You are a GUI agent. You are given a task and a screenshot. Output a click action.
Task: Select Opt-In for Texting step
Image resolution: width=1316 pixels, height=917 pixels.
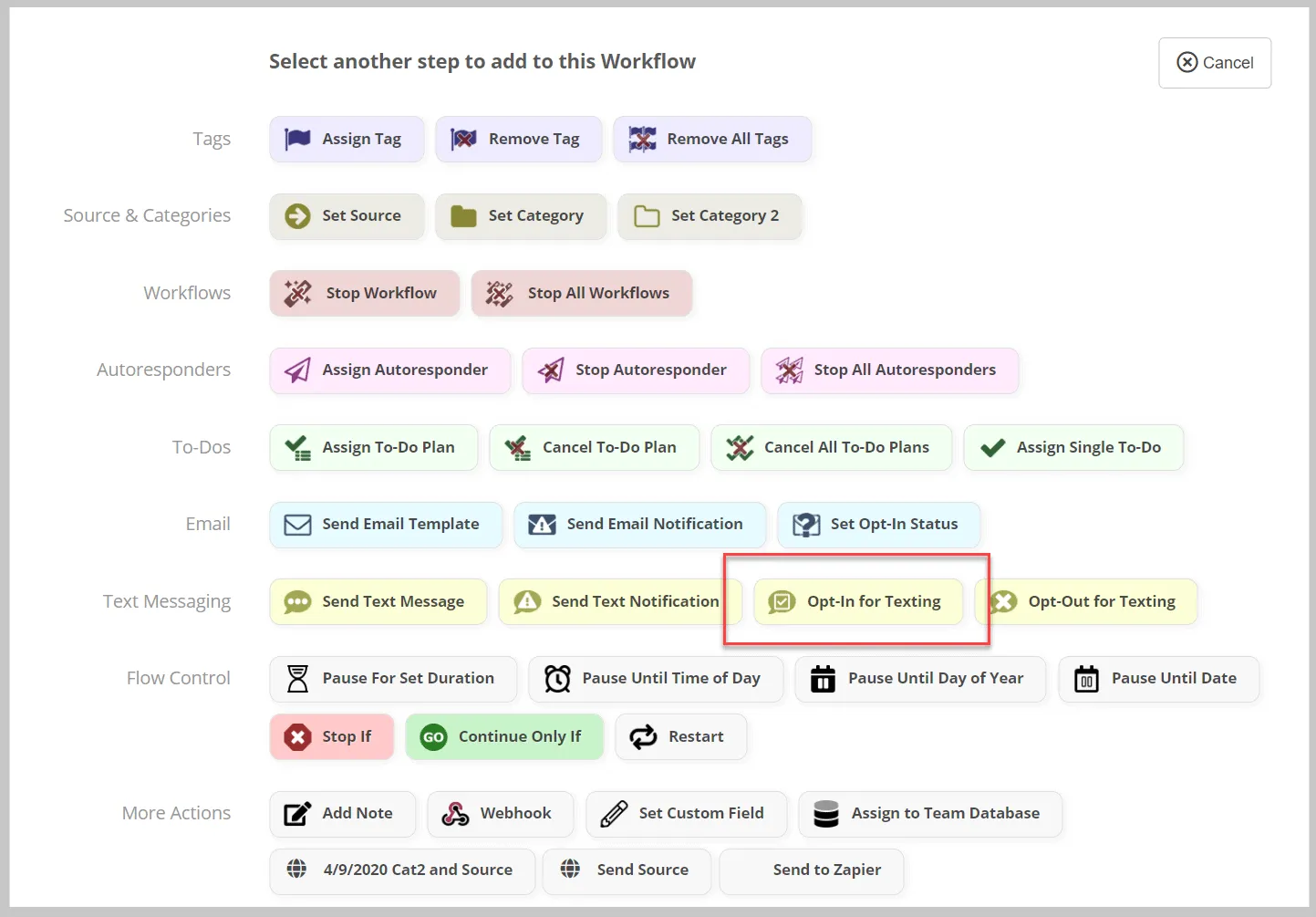(858, 602)
